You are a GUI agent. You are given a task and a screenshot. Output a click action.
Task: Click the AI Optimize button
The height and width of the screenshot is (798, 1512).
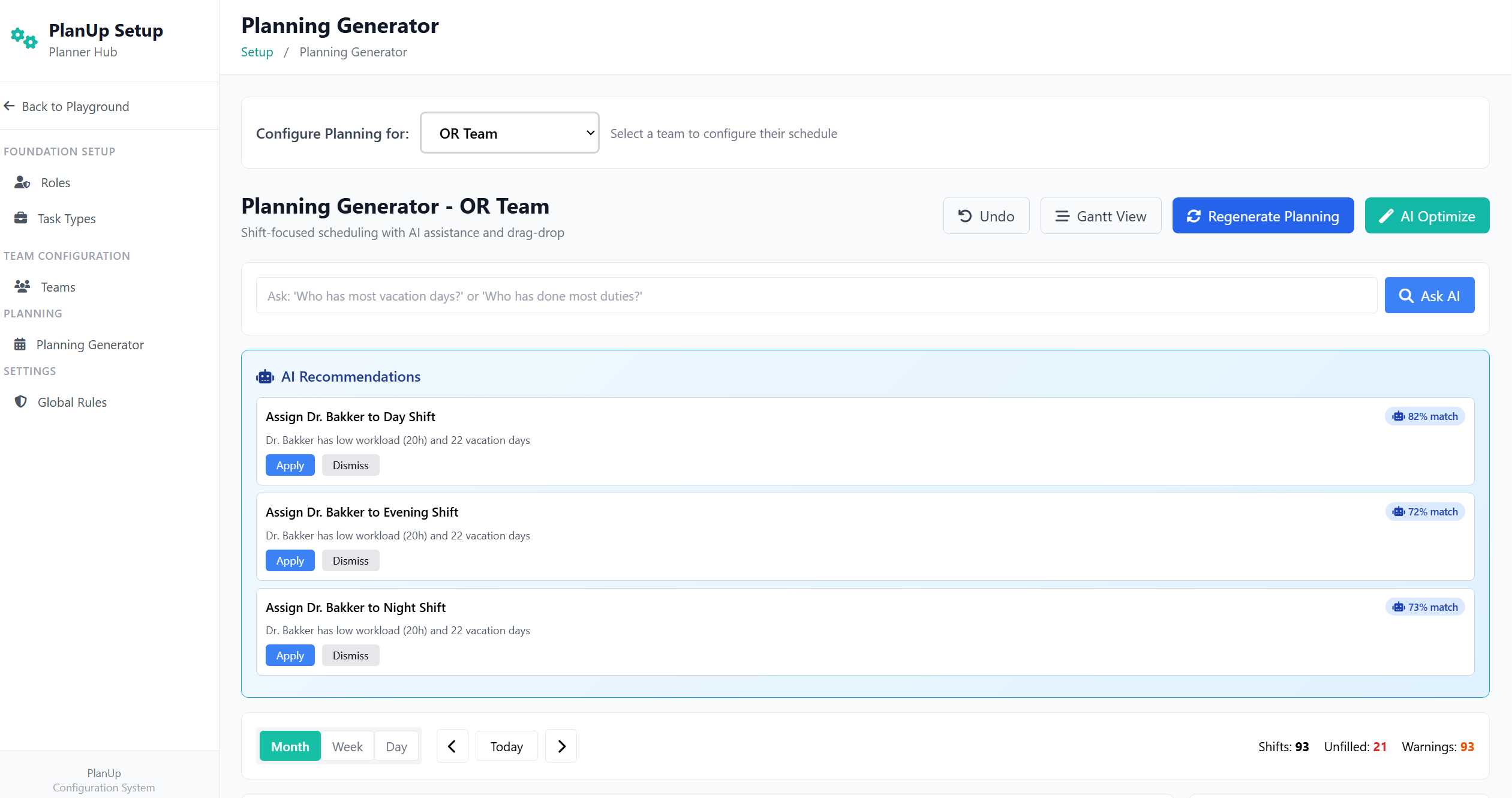point(1427,215)
